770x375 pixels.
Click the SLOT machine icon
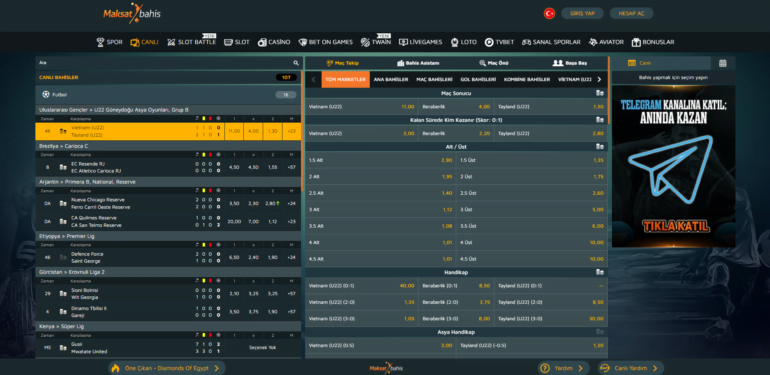(x=228, y=42)
